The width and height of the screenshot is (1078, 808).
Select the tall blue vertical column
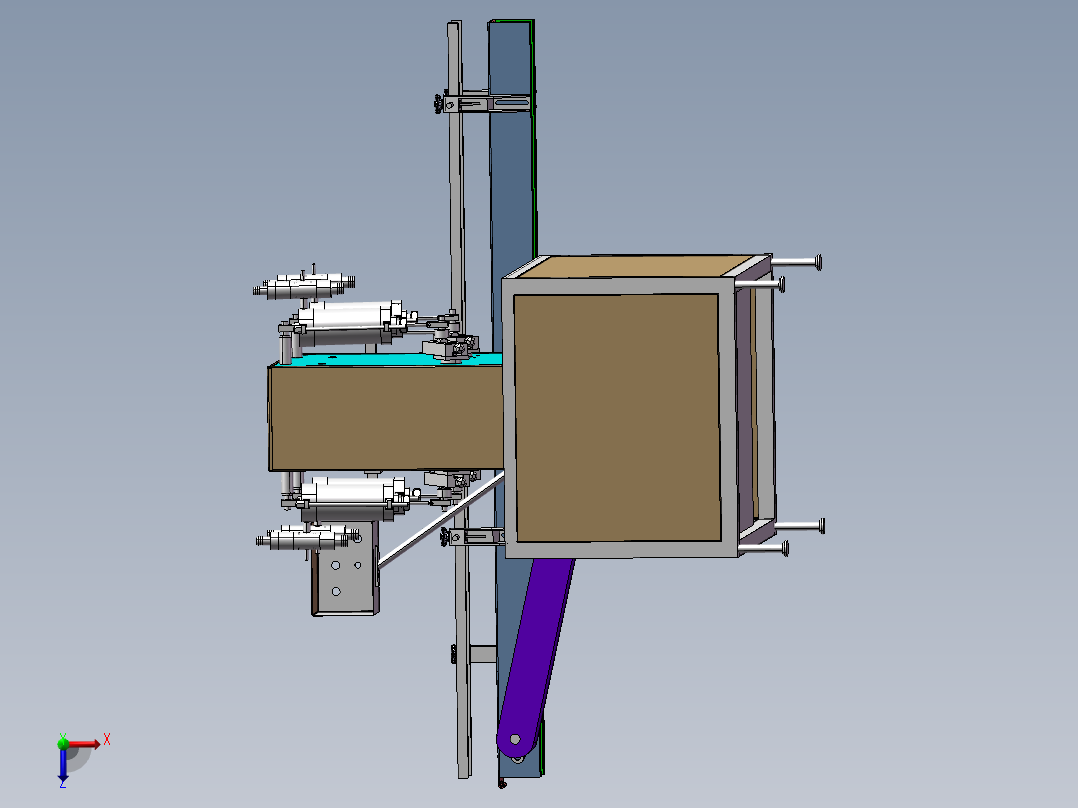click(x=512, y=186)
